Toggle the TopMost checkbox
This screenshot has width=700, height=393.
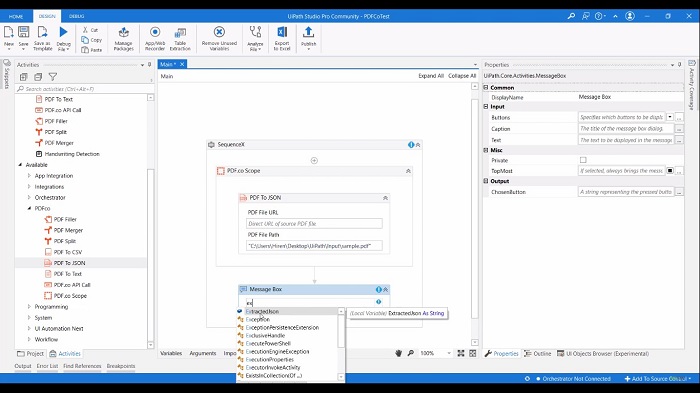pyautogui.click(x=670, y=171)
